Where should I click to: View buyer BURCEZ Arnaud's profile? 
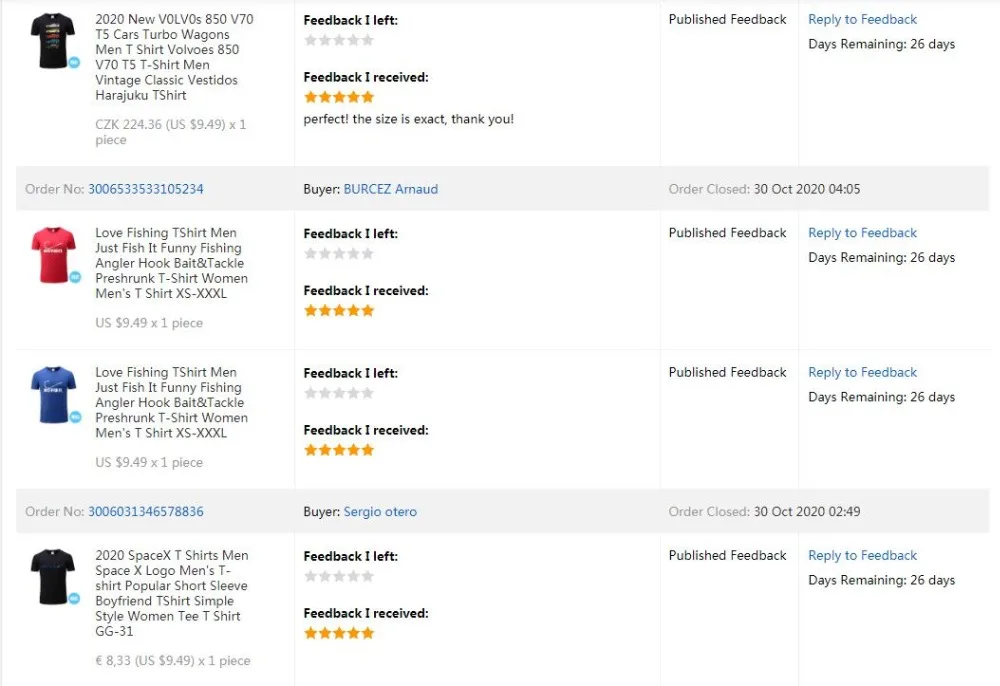pos(390,189)
